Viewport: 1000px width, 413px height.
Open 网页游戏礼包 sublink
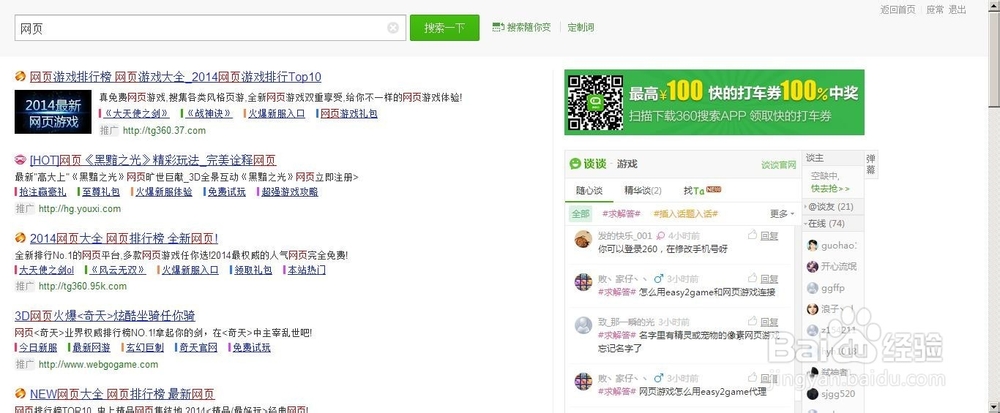click(x=348, y=113)
